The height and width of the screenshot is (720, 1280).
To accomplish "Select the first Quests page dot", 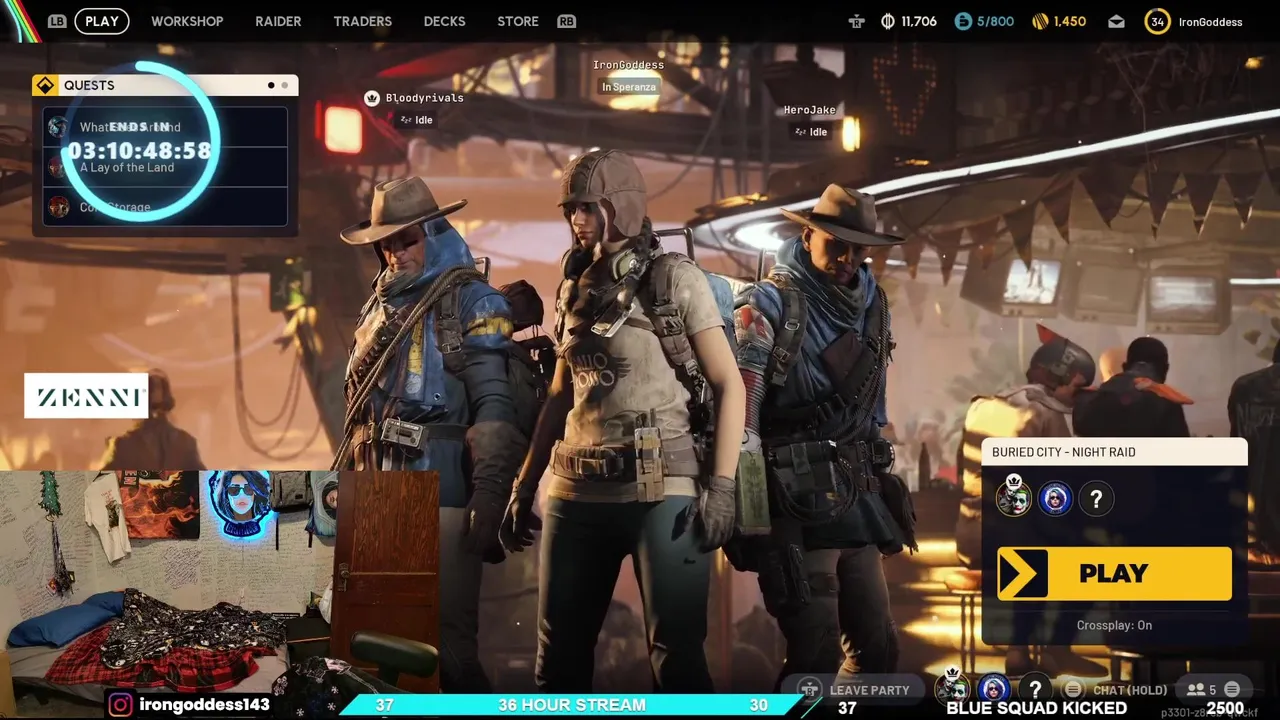I will (x=271, y=85).
